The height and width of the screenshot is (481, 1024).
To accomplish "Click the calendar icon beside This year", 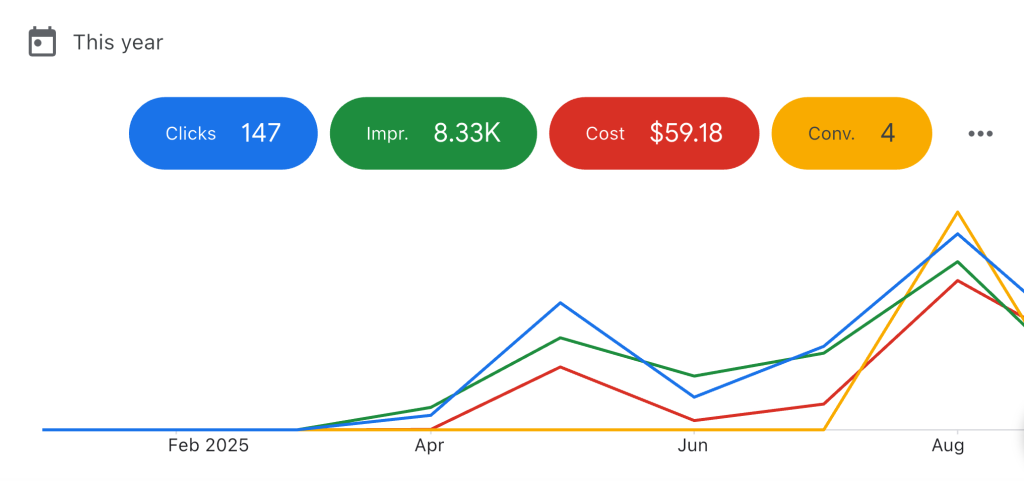I will click(x=42, y=42).
